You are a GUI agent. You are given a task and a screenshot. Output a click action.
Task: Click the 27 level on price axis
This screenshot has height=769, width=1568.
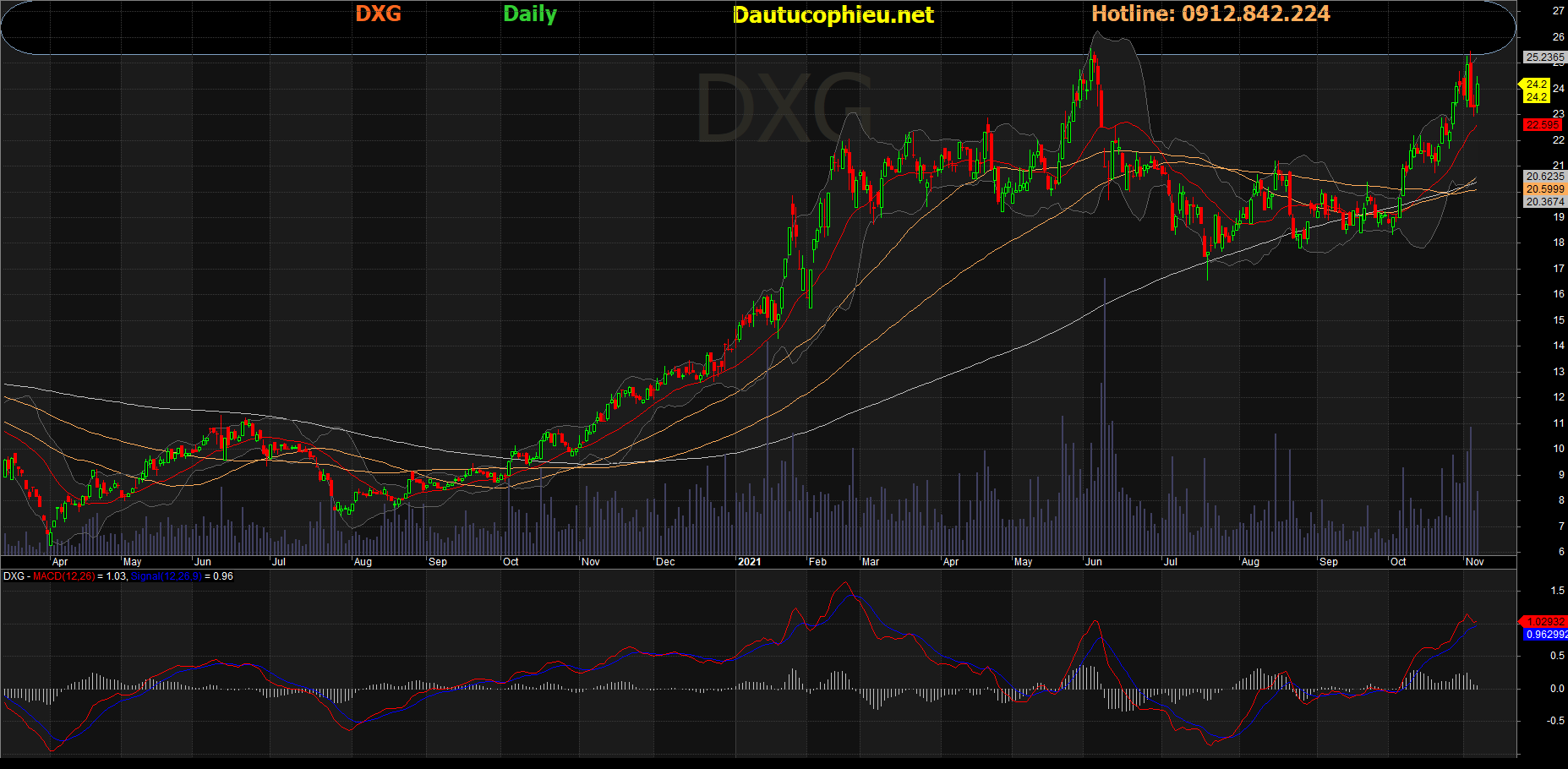pyautogui.click(x=1558, y=11)
